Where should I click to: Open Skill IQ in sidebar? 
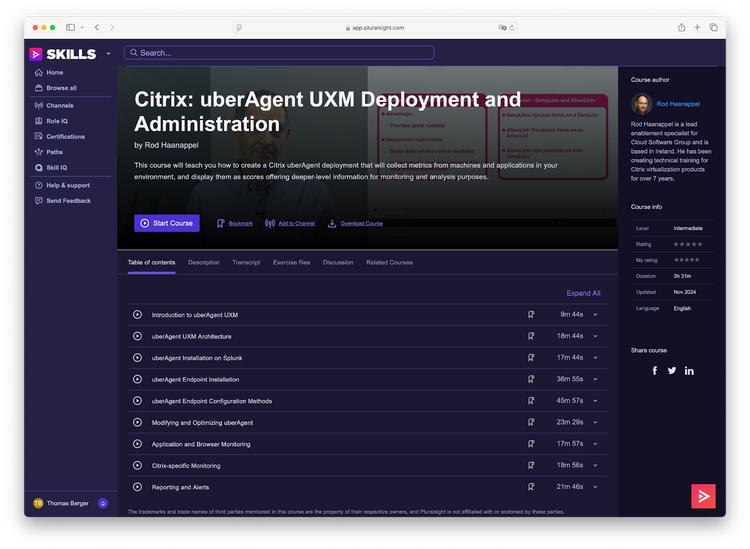51,167
